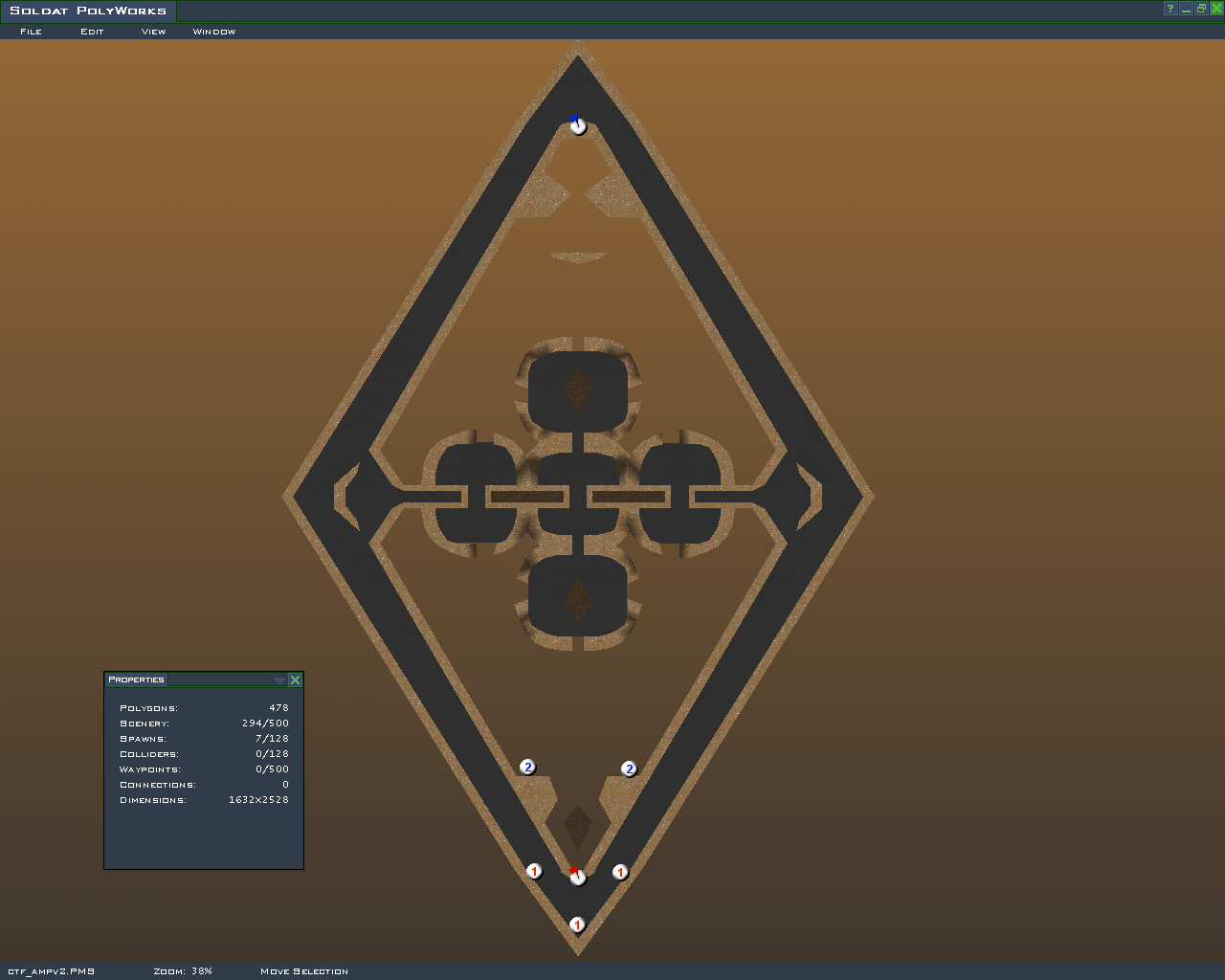This screenshot has width=1225, height=980.
Task: Click the Properties panel title tab
Action: coord(136,679)
